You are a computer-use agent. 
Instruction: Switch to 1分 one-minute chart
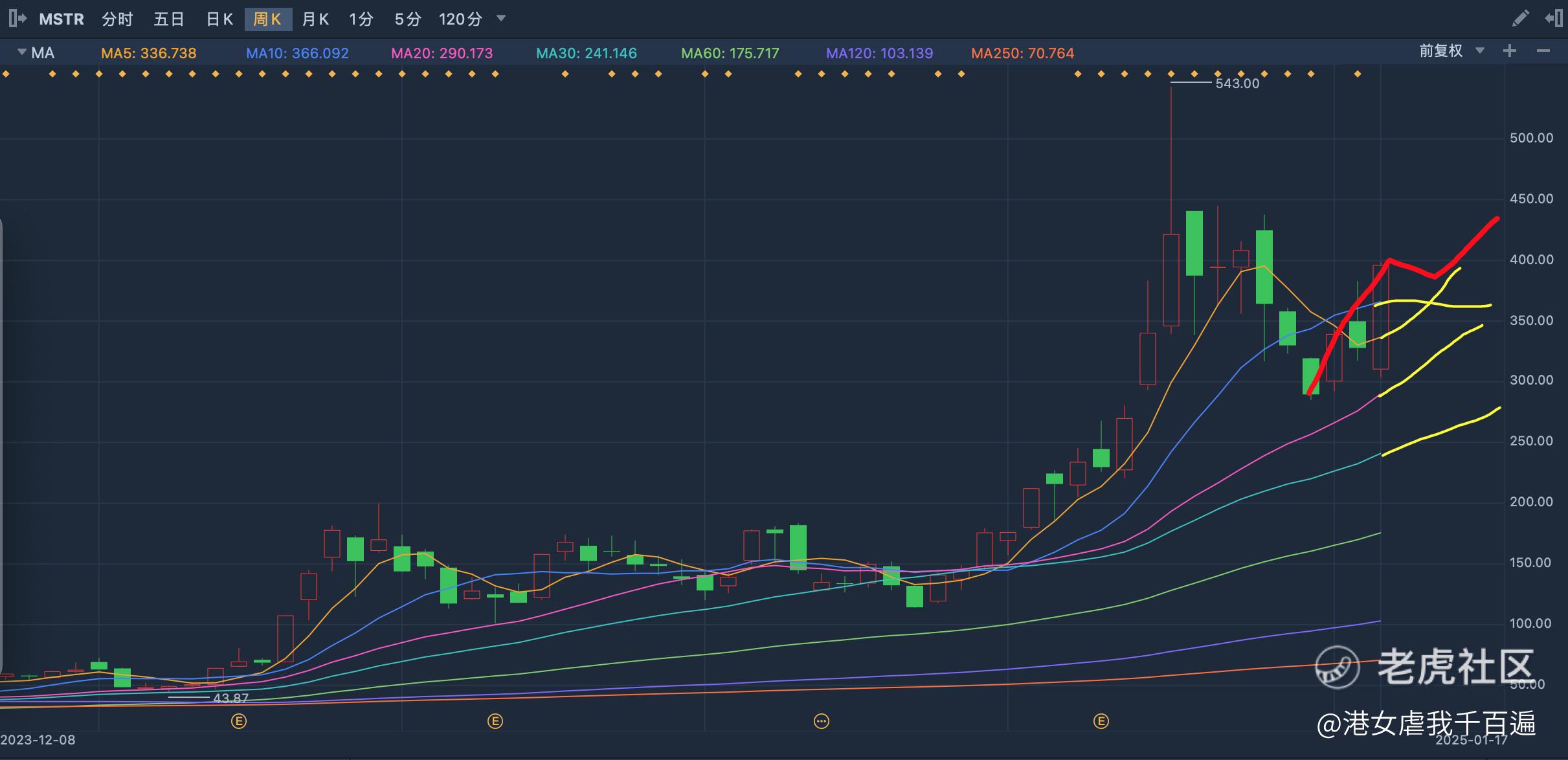click(361, 19)
